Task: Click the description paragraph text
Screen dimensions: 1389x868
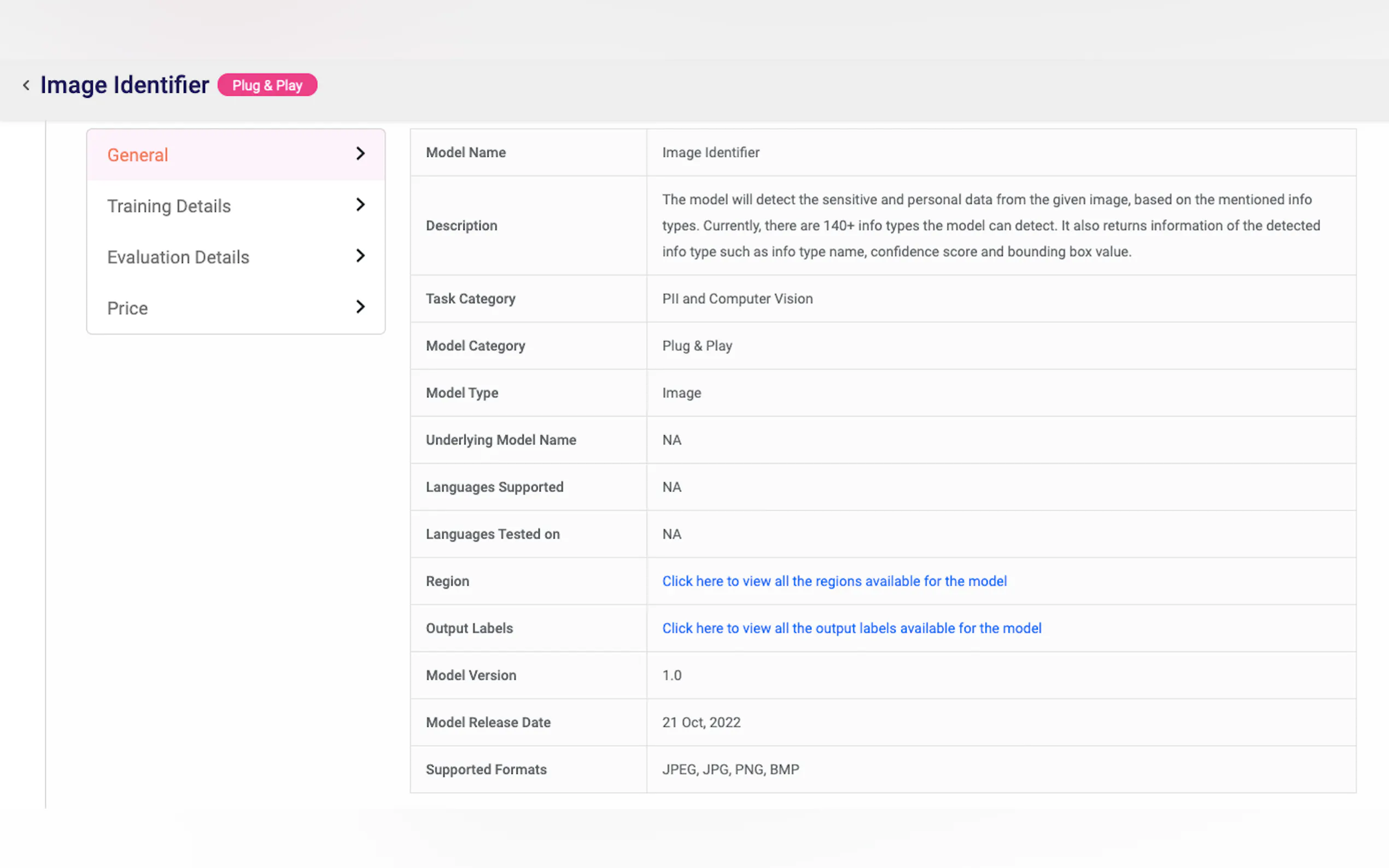Action: coord(990,226)
